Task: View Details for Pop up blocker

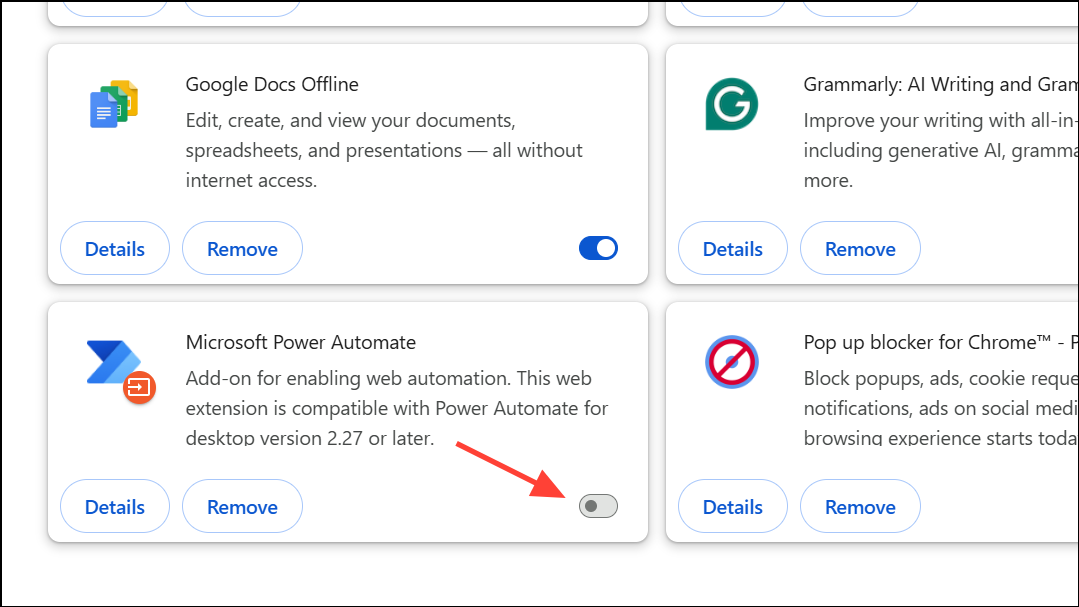Action: tap(732, 505)
